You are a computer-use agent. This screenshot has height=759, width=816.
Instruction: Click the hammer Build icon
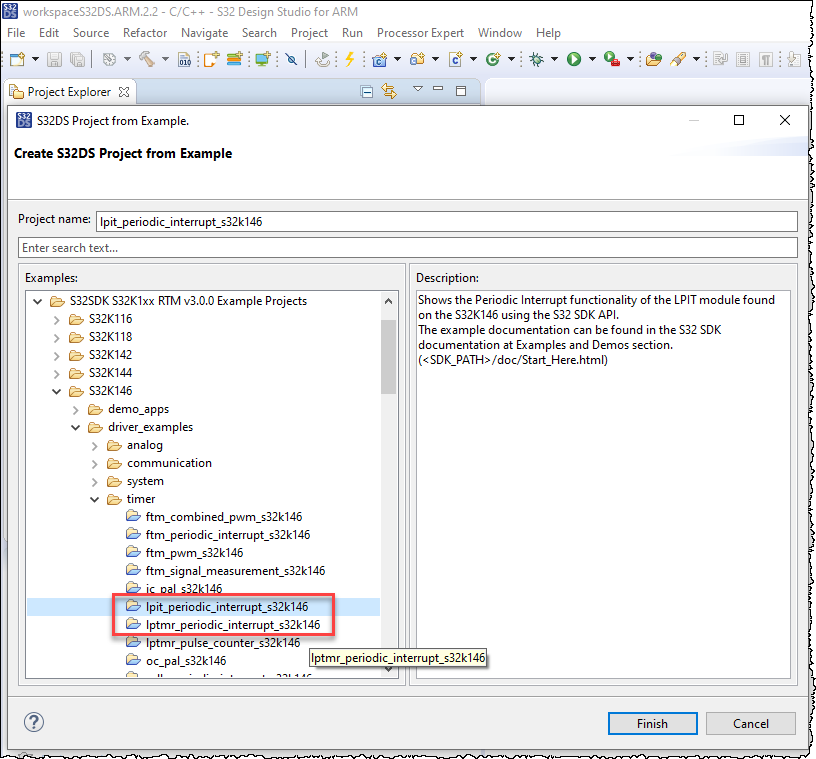pyautogui.click(x=147, y=59)
